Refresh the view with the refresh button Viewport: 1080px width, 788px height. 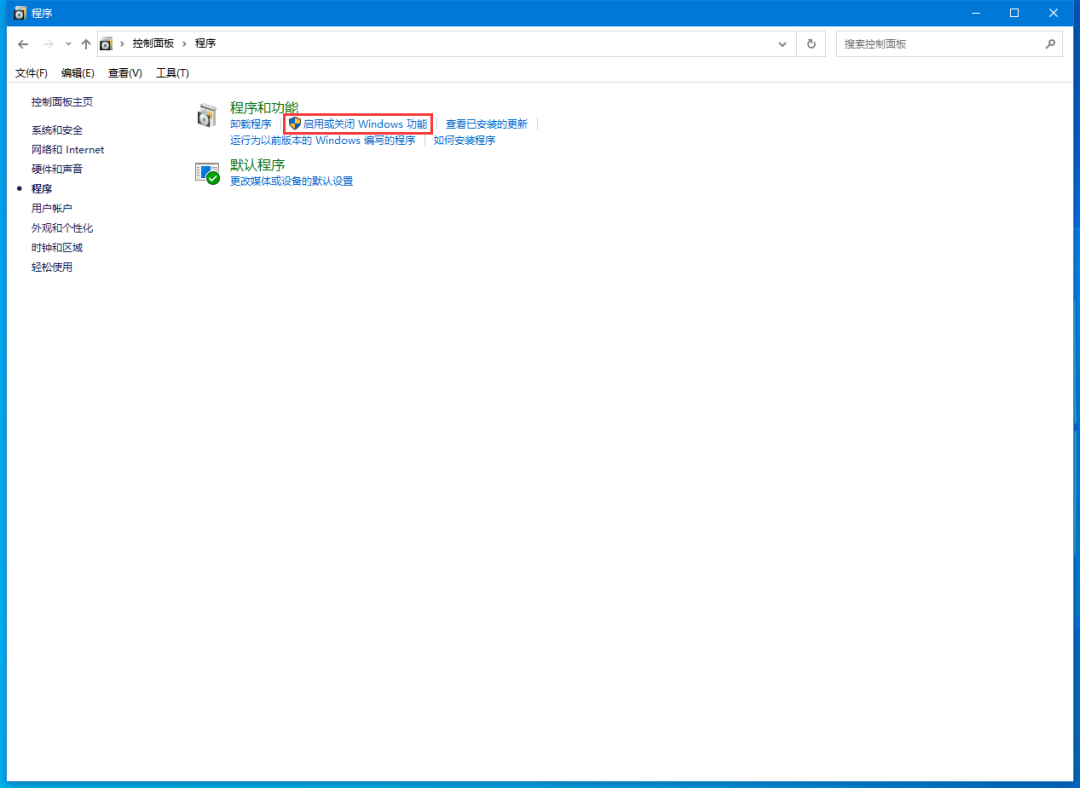coord(811,44)
